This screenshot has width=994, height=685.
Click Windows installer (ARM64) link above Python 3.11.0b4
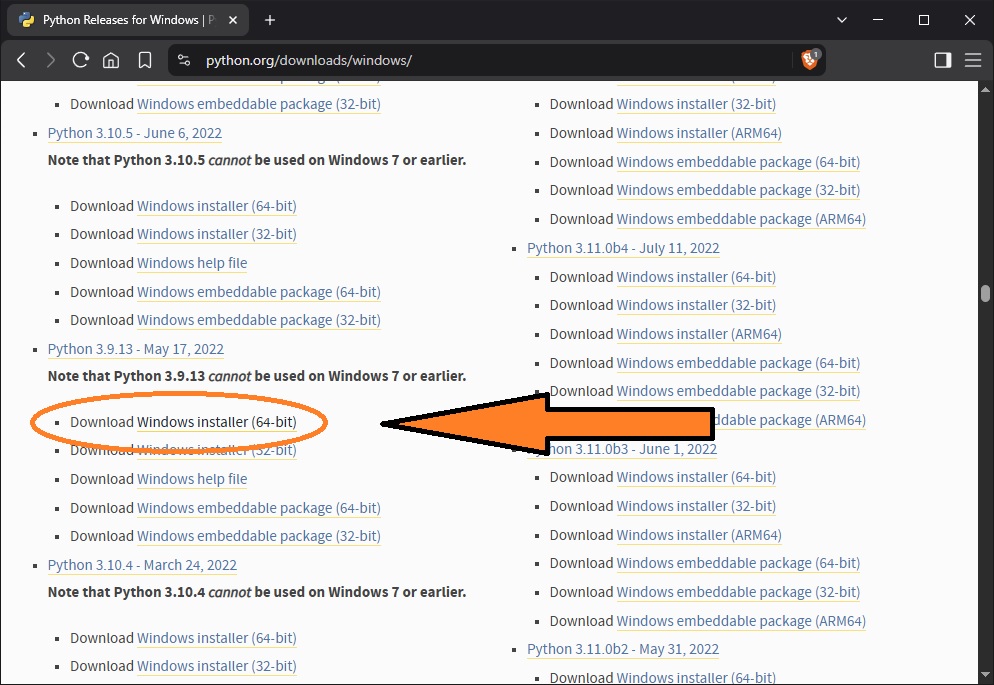699,133
